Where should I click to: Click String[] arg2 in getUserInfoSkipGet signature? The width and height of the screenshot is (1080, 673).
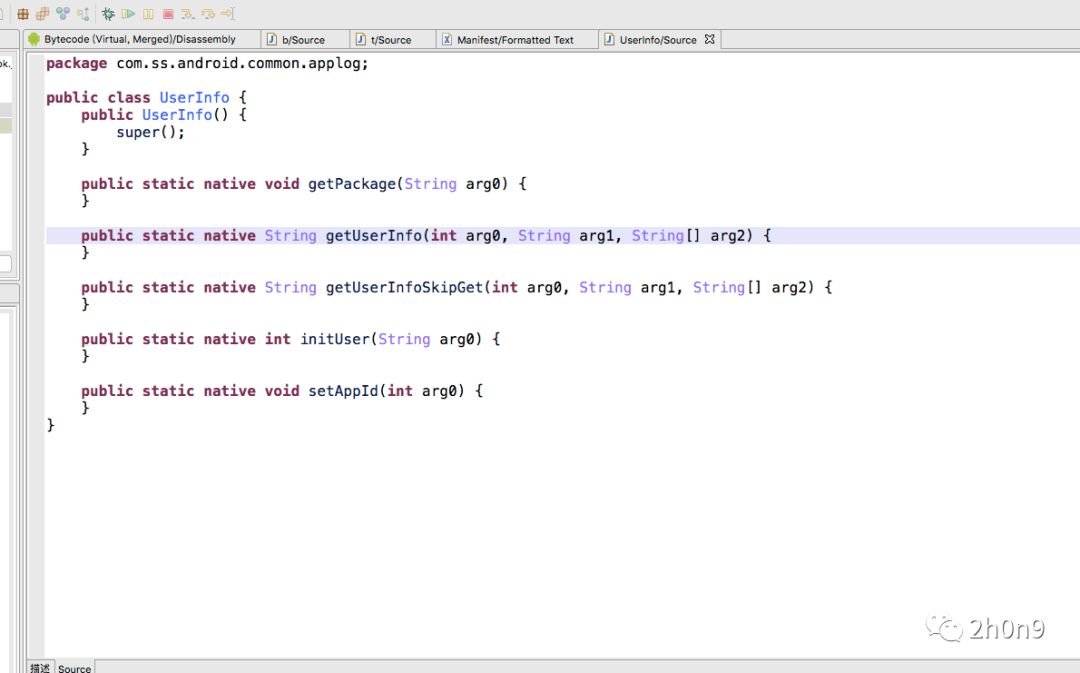click(753, 287)
